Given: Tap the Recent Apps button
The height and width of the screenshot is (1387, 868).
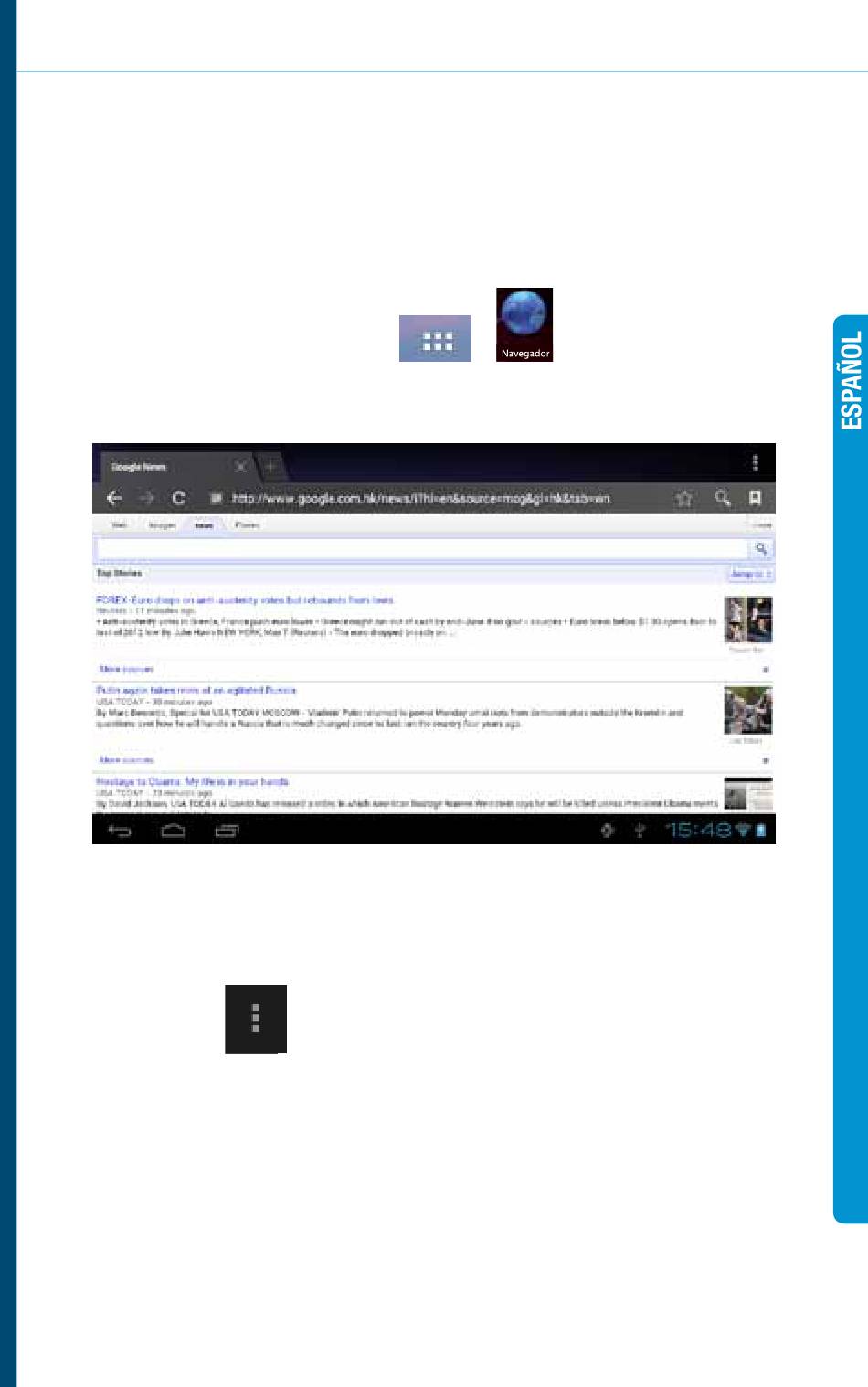Looking at the screenshot, I should 227,830.
